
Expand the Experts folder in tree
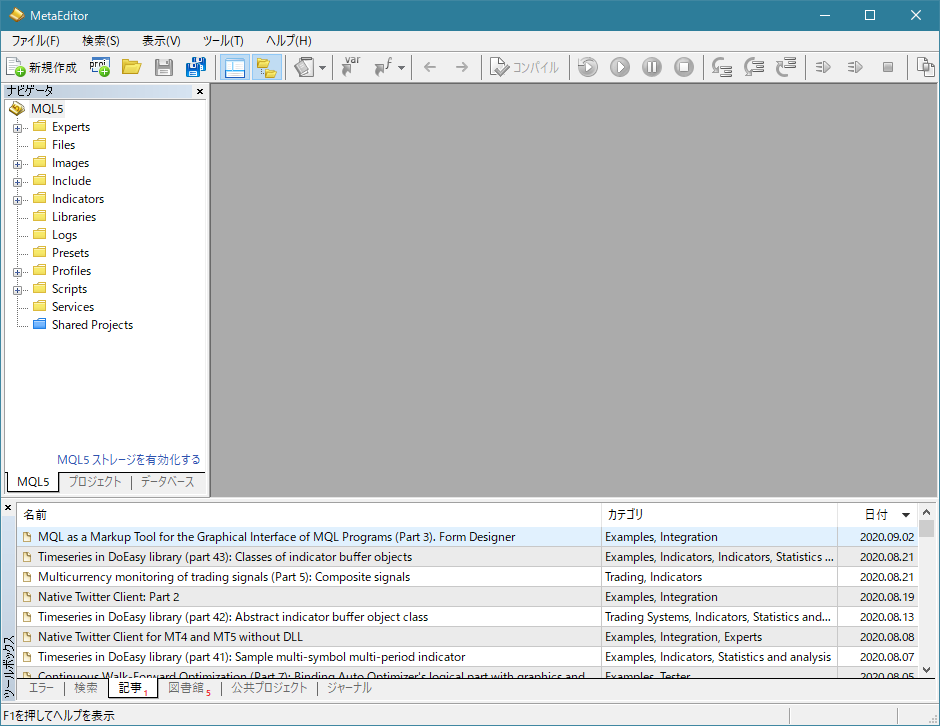17,127
